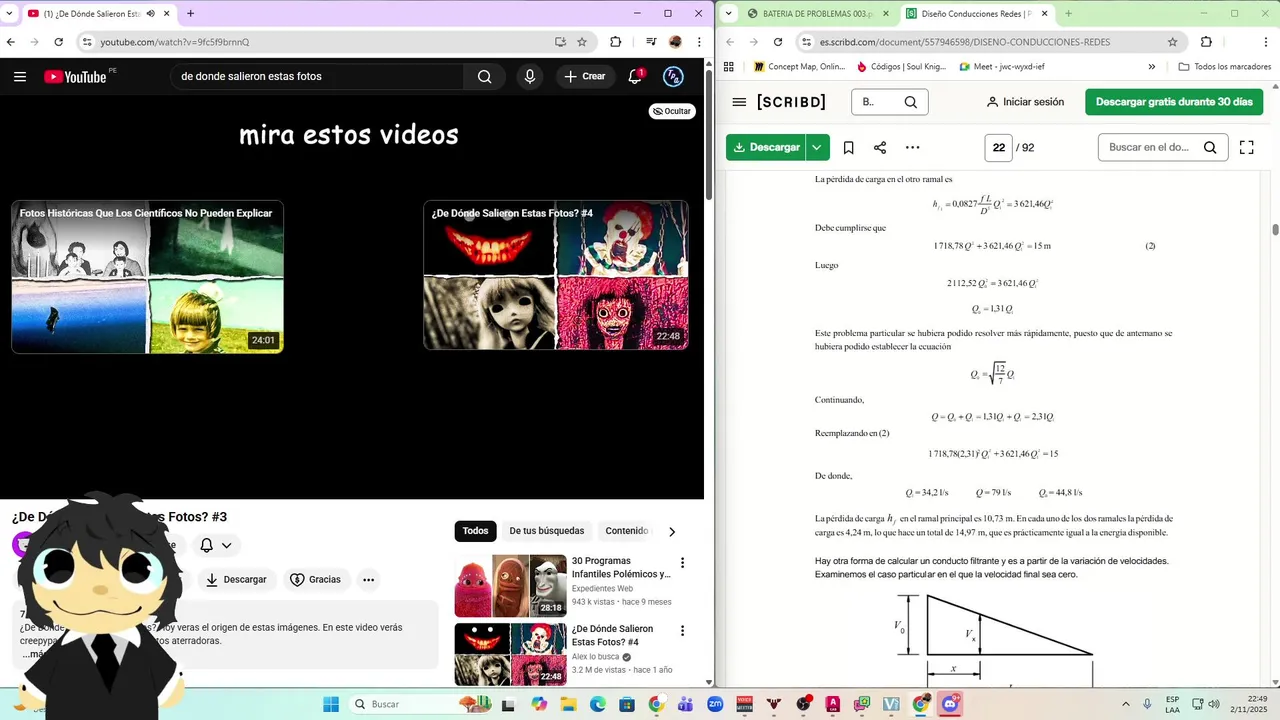Select the Contenido filter chip

[627, 531]
